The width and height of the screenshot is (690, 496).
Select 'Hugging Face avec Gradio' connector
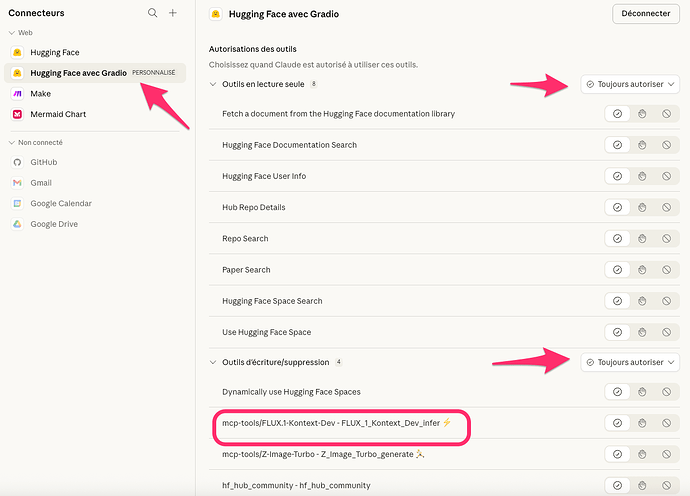(78, 73)
